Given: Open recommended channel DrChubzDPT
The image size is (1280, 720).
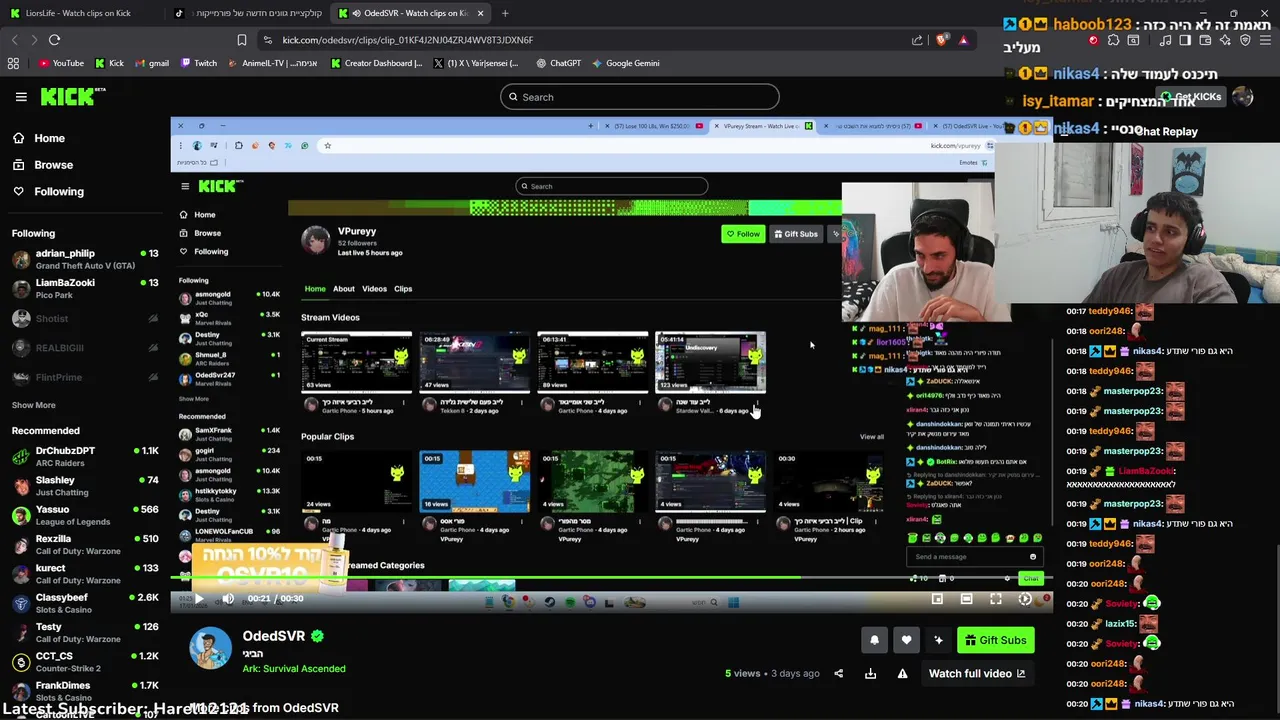Looking at the screenshot, I should coord(84,456).
